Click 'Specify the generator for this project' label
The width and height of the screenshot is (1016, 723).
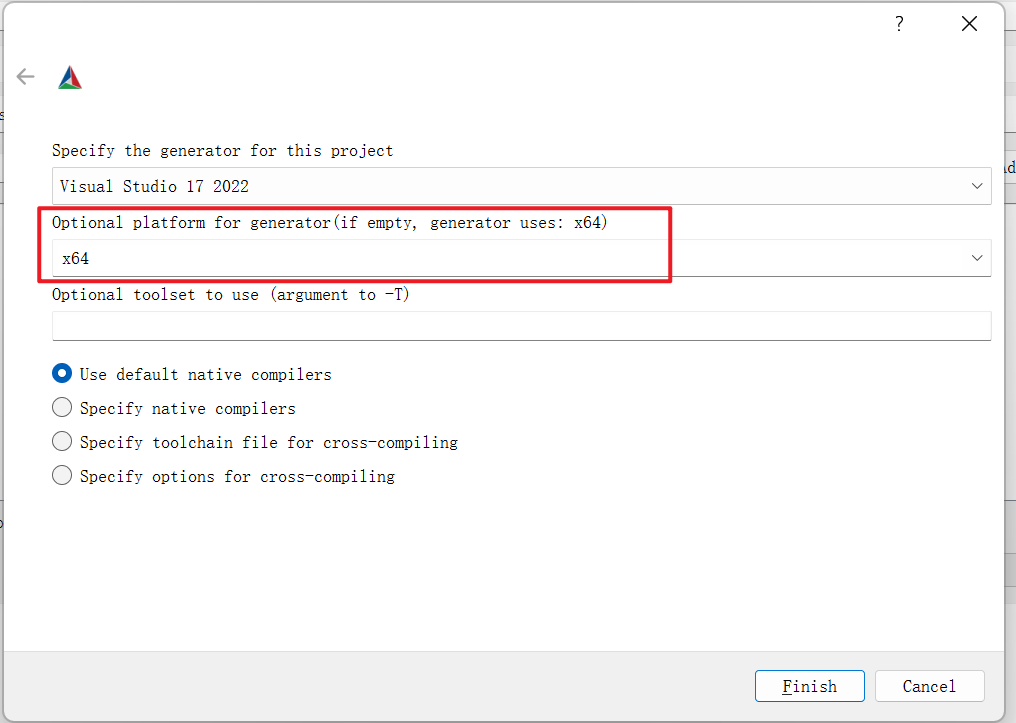(222, 151)
